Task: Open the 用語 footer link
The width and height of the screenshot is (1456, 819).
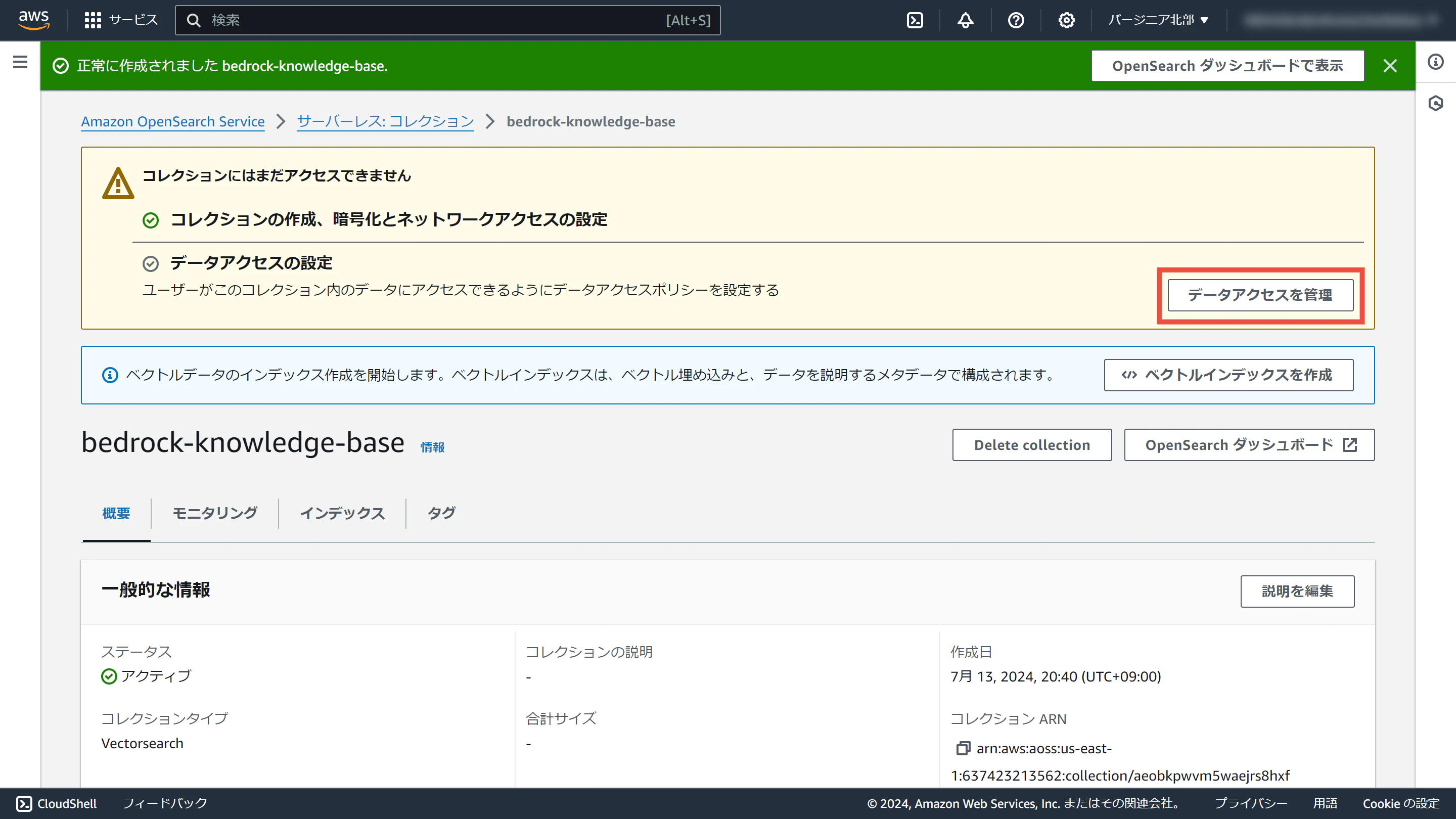Action: (x=1325, y=803)
